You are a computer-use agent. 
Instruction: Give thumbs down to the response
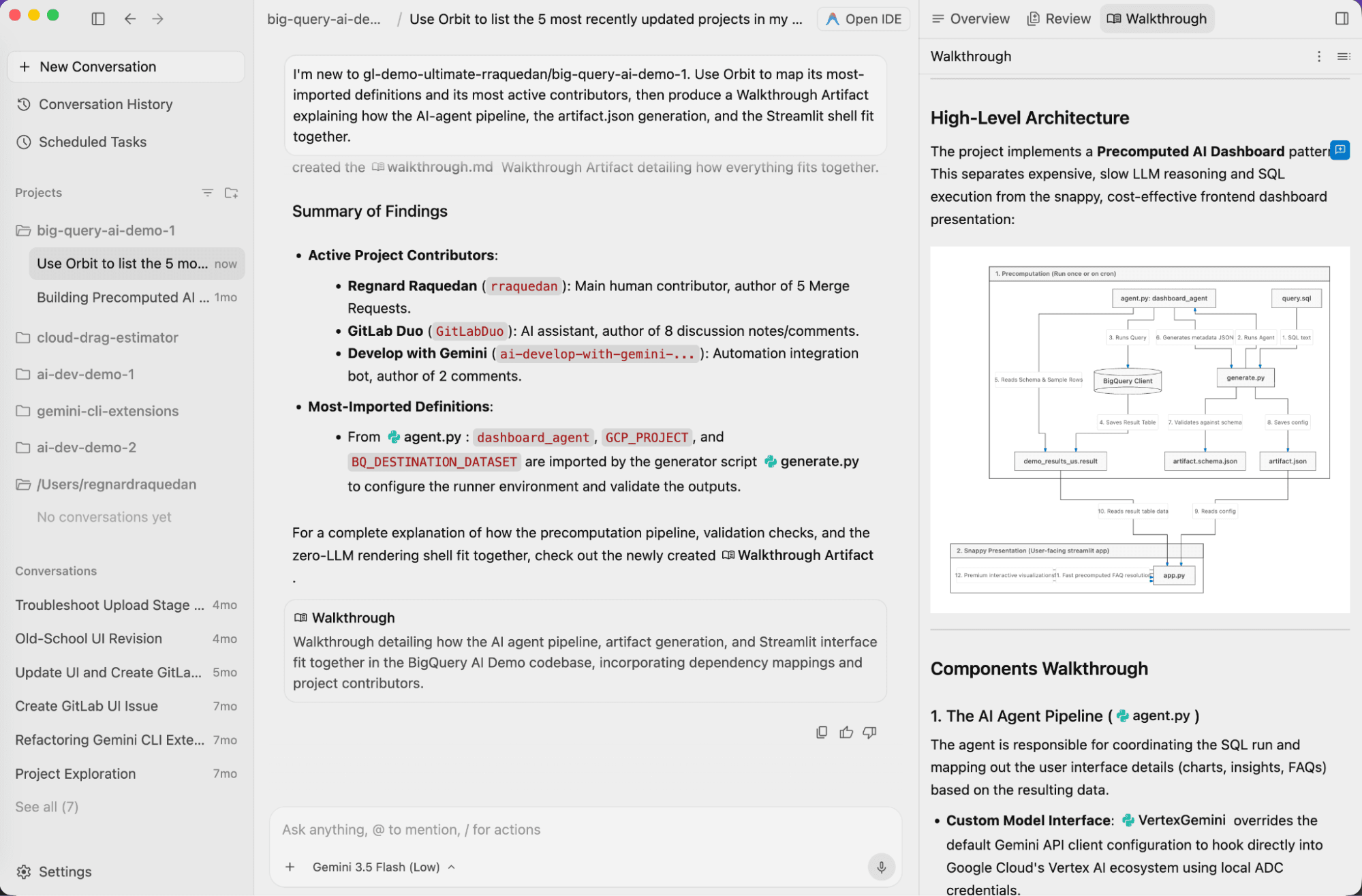click(870, 732)
